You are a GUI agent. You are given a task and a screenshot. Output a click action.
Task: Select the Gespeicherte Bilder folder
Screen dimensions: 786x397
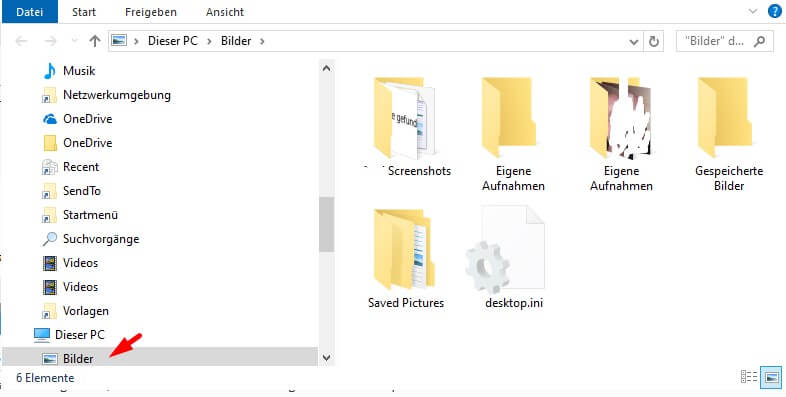click(729, 133)
